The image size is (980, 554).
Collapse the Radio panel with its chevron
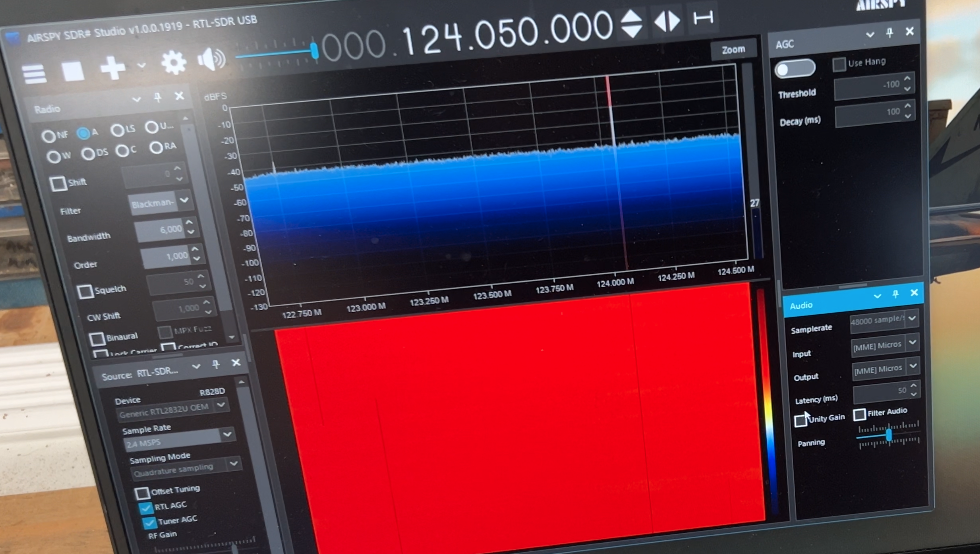[x=136, y=99]
